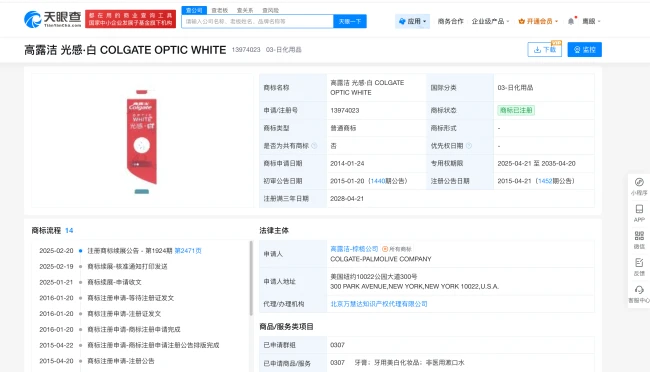Click the 商标流程 count number 14
Screen dimensions: 650x372
69,230
